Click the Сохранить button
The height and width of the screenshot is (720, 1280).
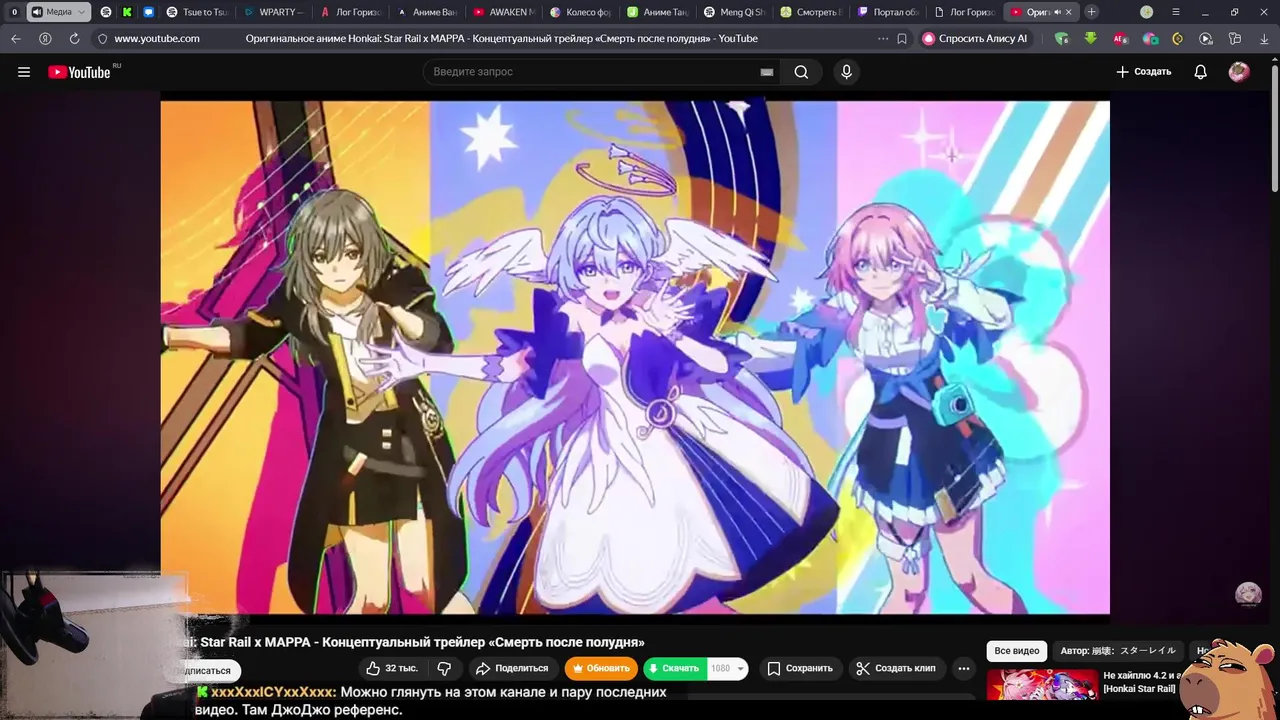(x=799, y=668)
